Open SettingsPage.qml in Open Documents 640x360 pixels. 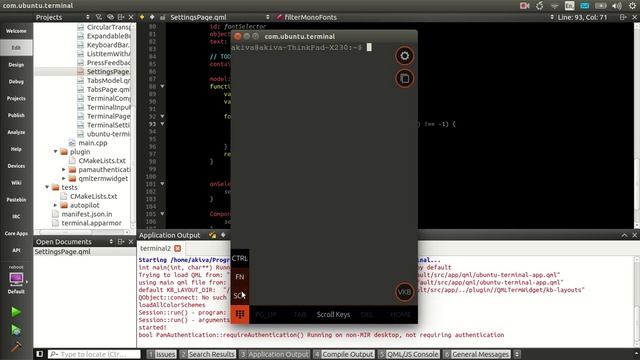[x=62, y=252]
